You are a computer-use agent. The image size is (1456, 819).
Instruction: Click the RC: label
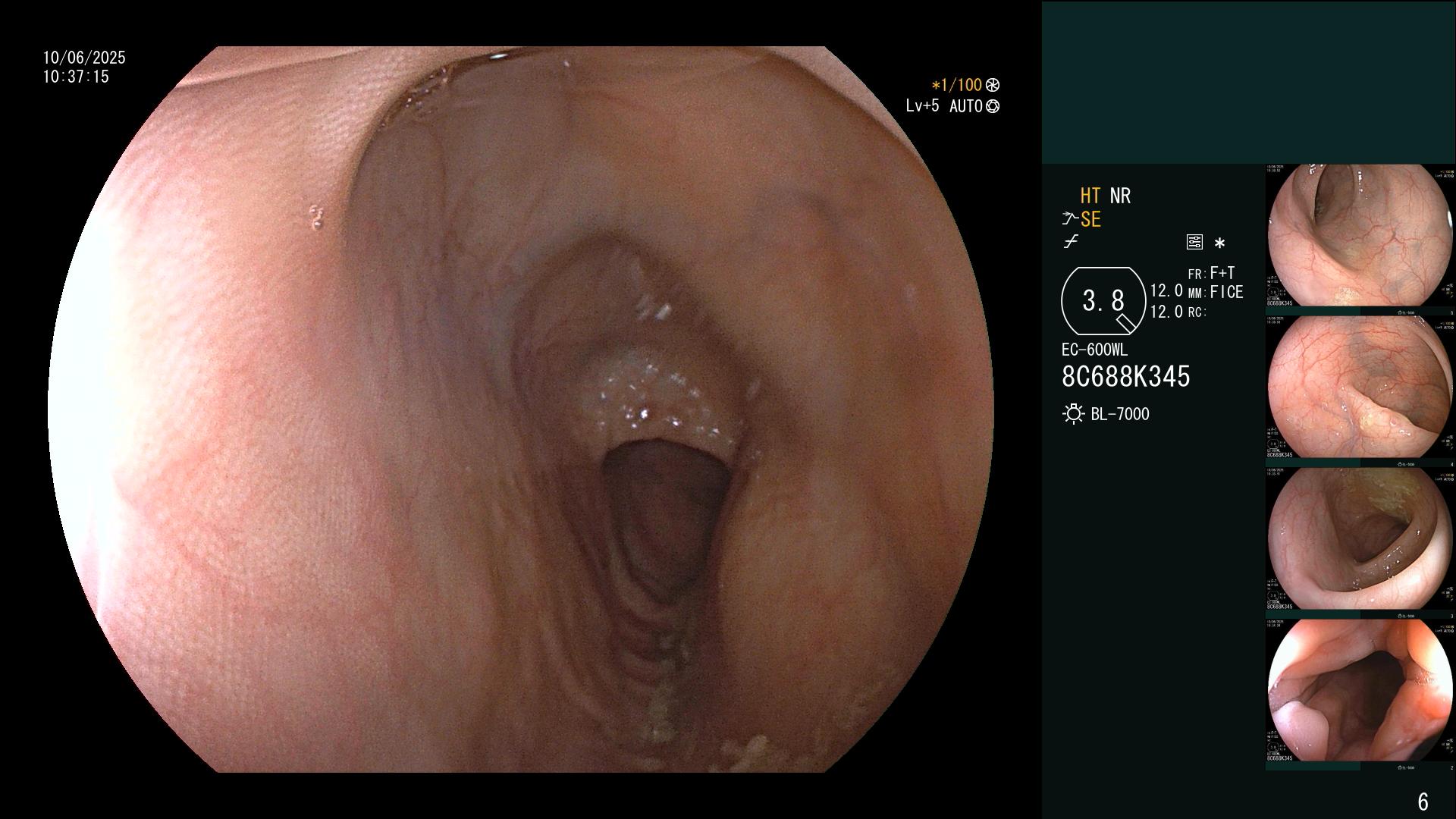(x=1197, y=312)
